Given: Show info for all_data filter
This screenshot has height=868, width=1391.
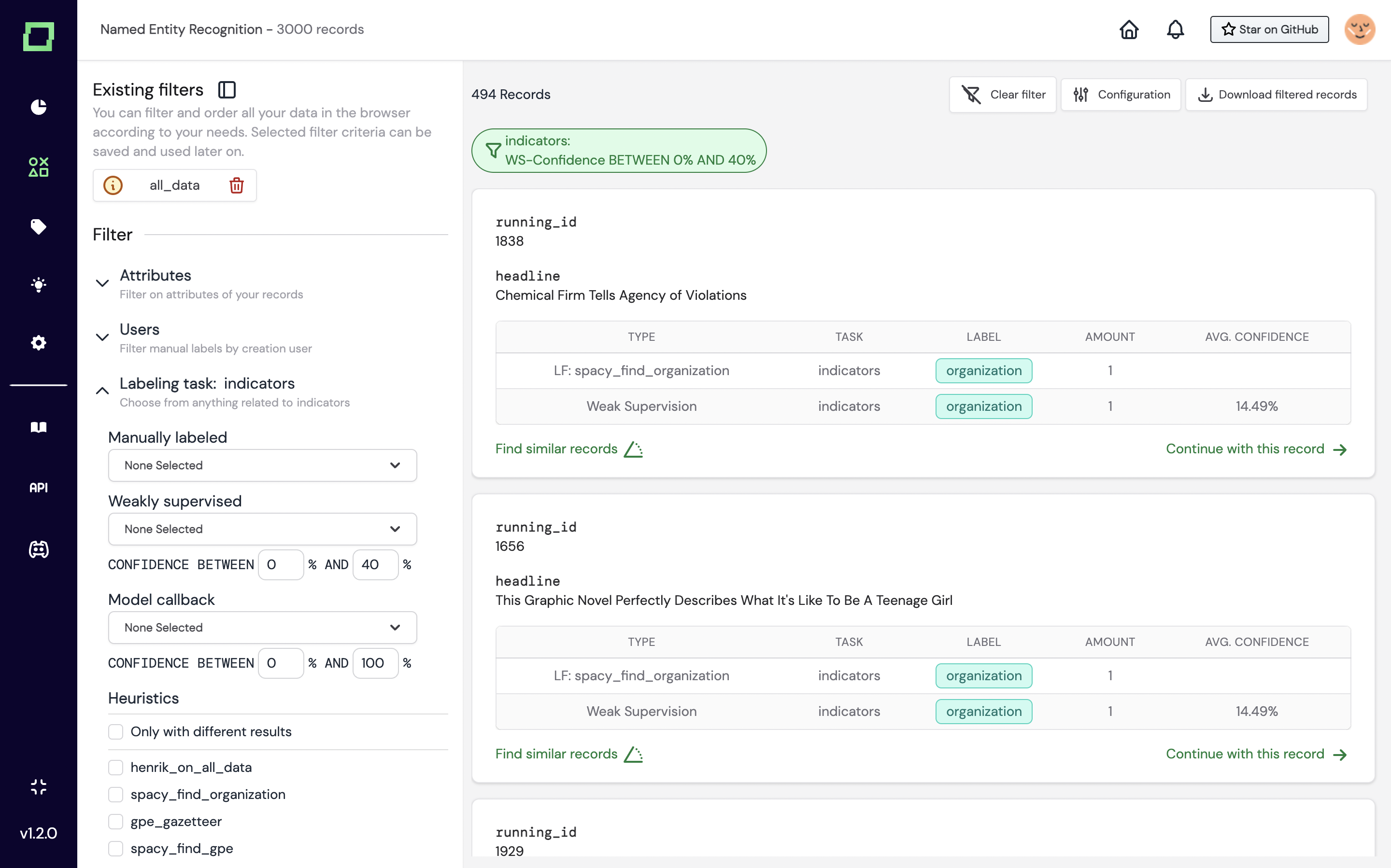Looking at the screenshot, I should pos(113,185).
